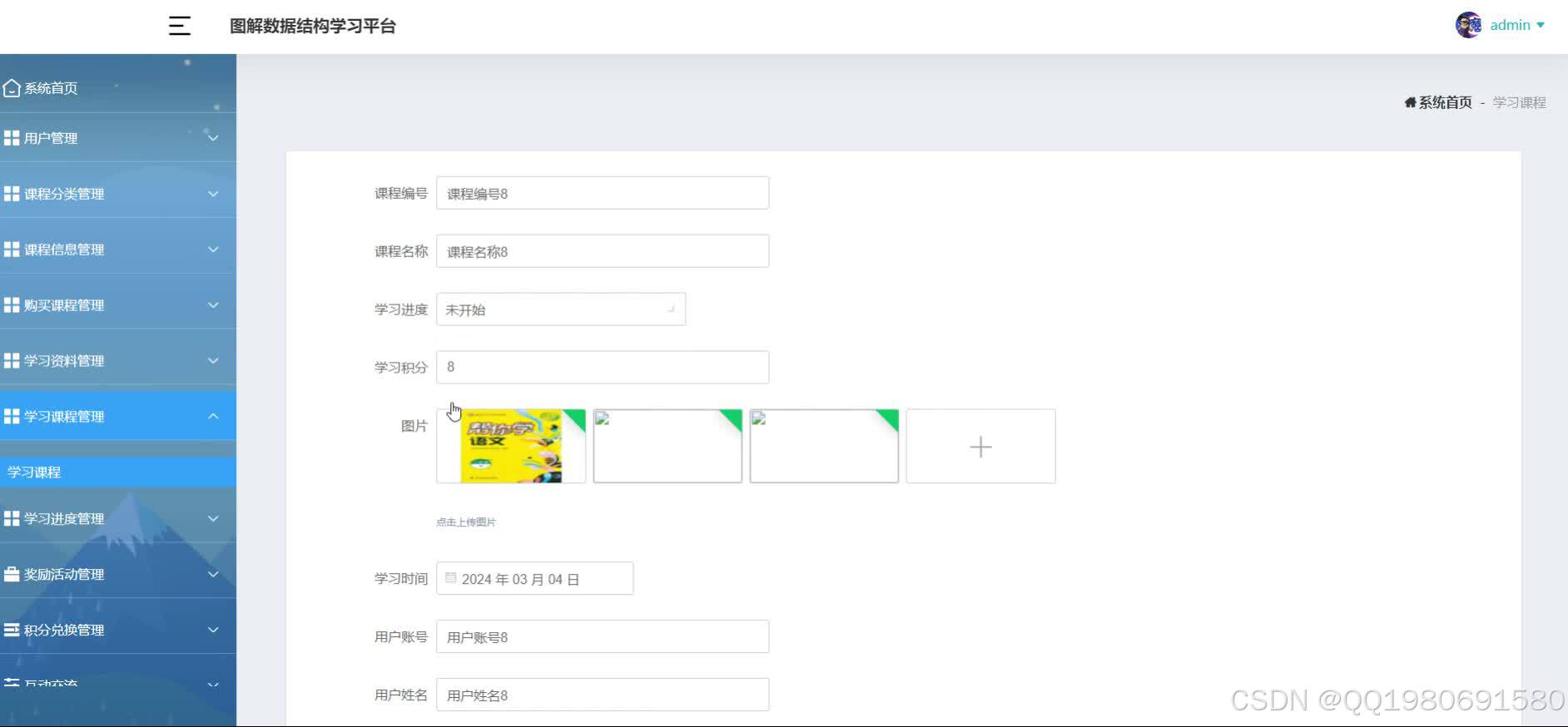This screenshot has height=727, width=1568.
Task: Select the 学习资料管理 icon in sidebar
Action: coord(12,359)
